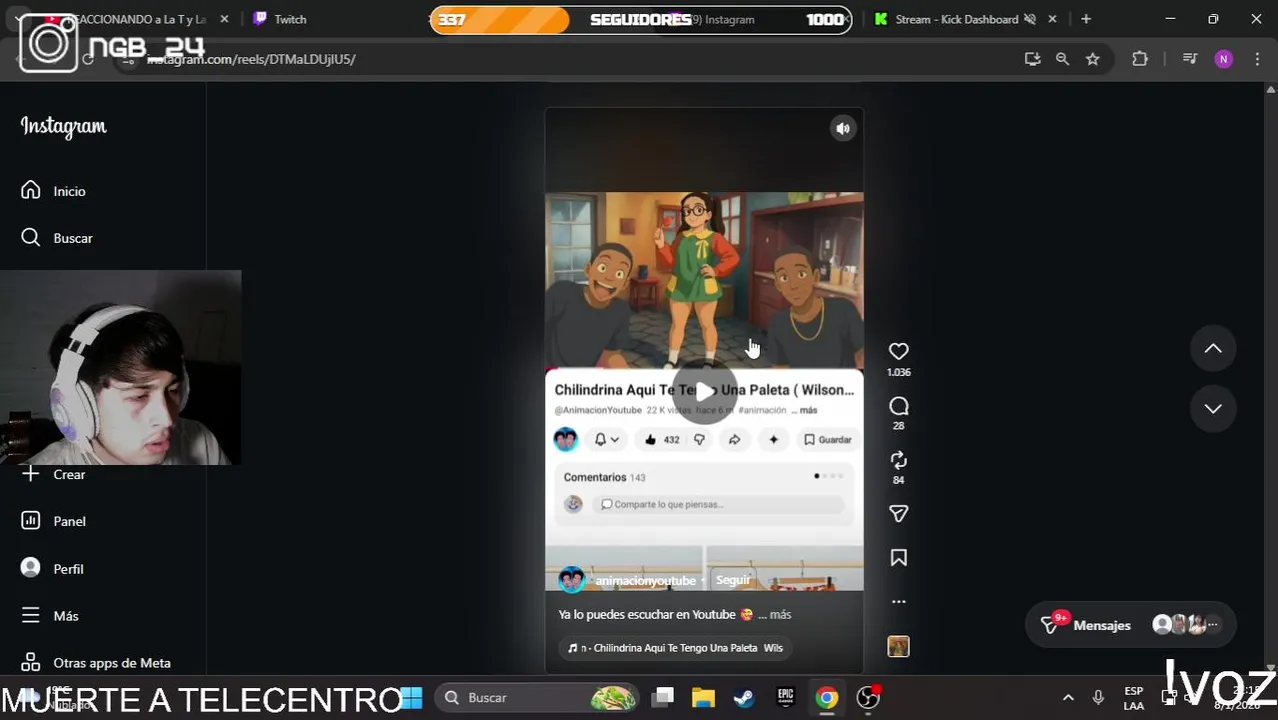Save the reel with the bookmark icon
The width and height of the screenshot is (1278, 720).
click(898, 558)
